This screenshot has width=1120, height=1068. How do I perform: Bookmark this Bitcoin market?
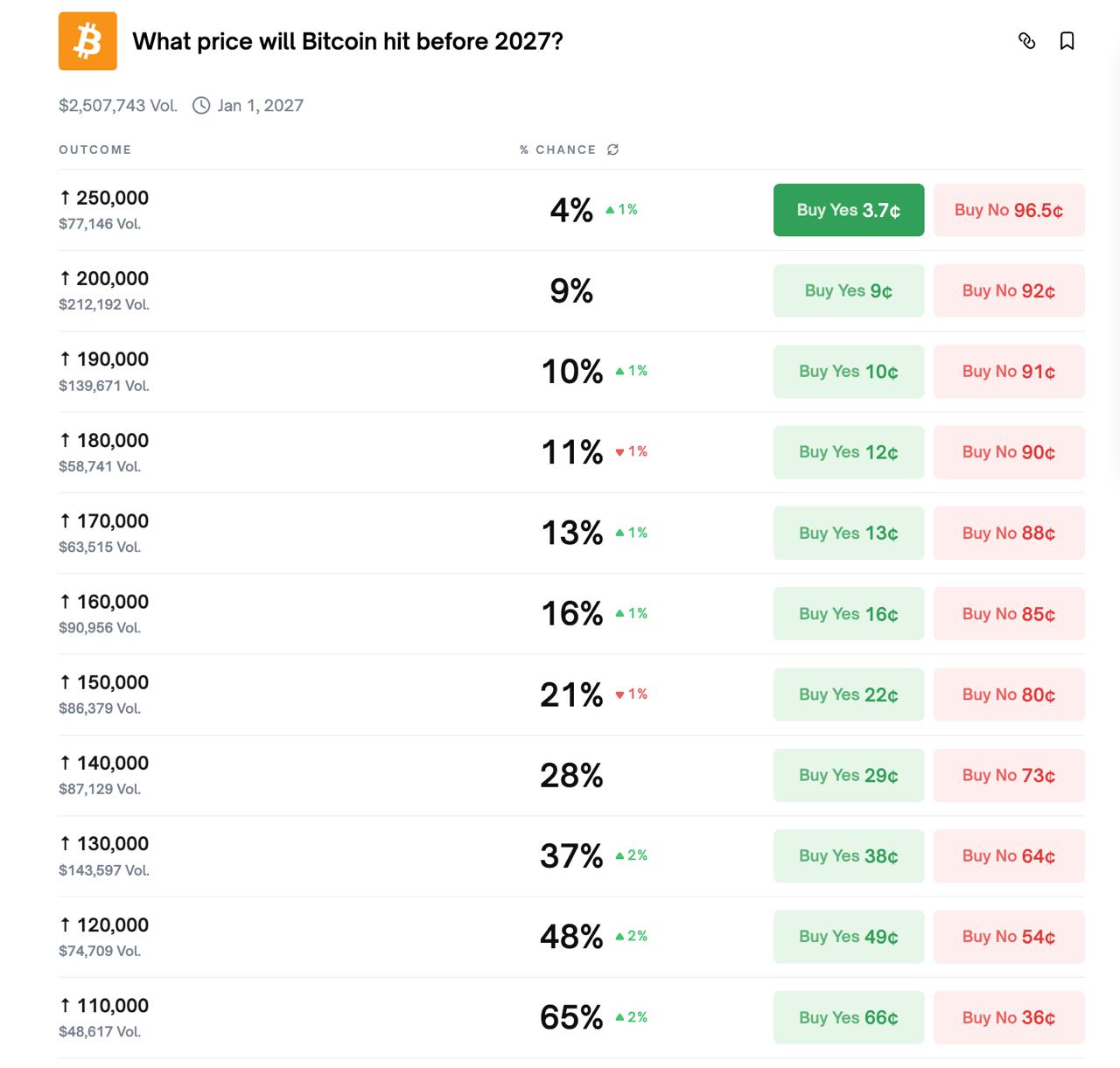pos(1067,41)
